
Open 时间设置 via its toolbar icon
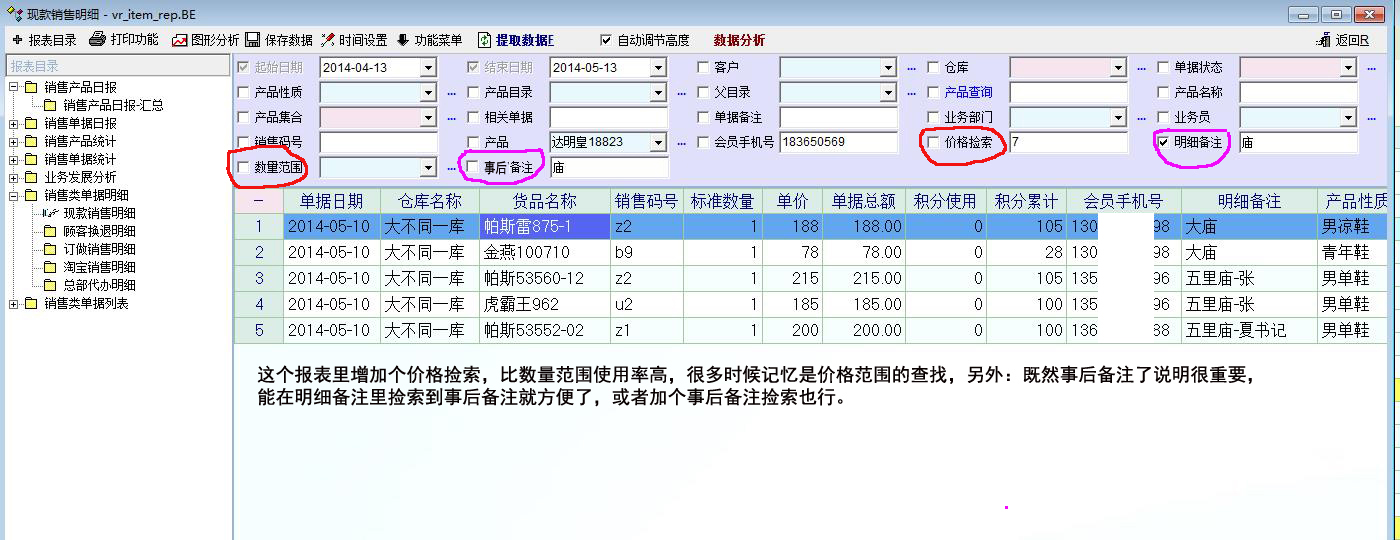[x=327, y=40]
